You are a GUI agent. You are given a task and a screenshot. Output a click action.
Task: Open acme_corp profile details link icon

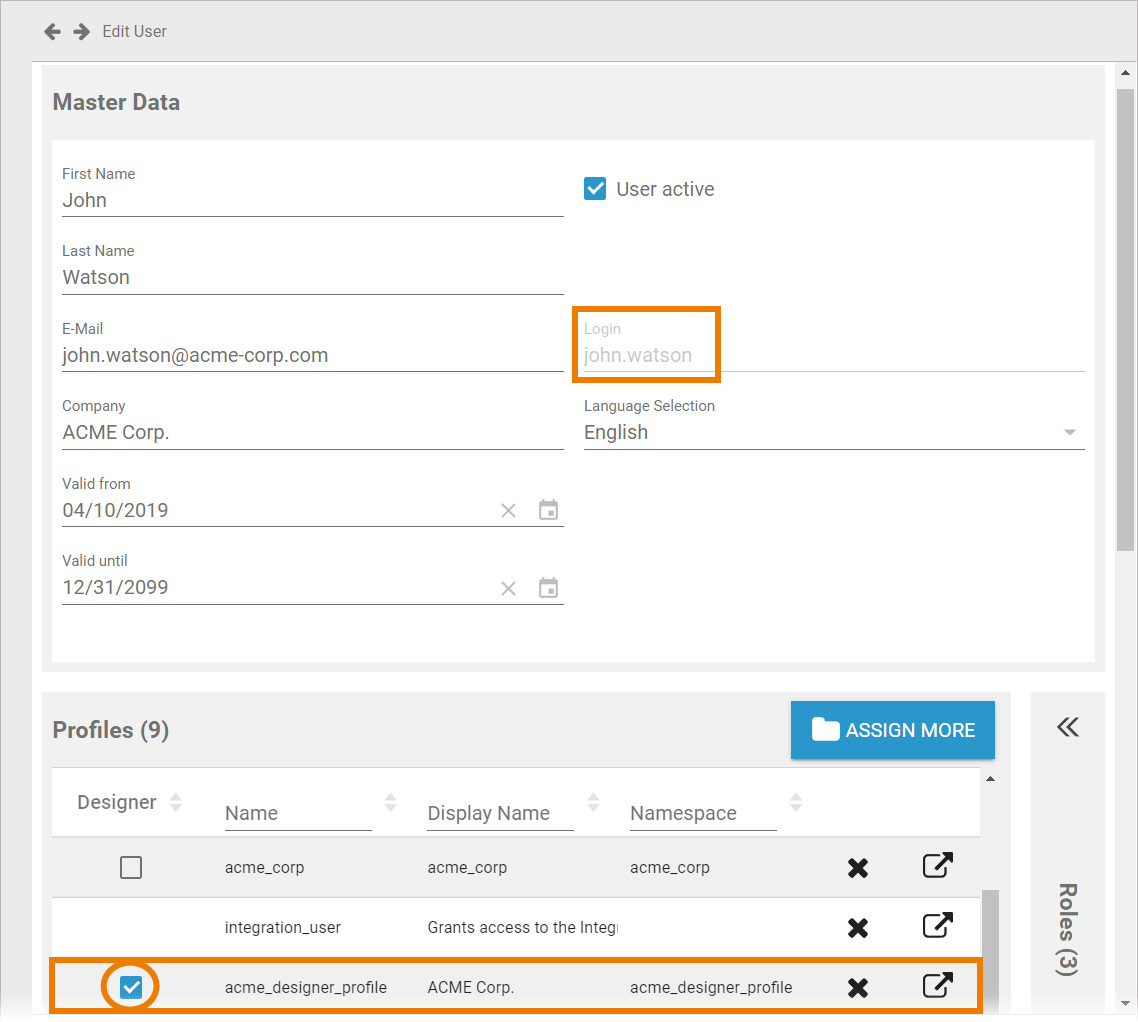(937, 866)
